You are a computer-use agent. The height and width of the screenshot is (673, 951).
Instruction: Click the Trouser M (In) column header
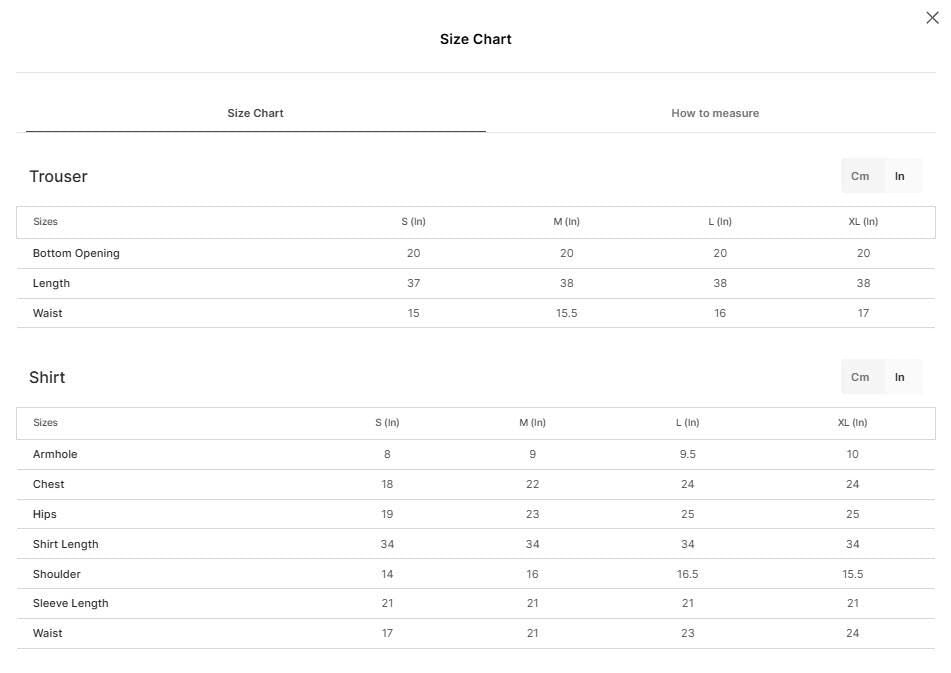(x=566, y=222)
